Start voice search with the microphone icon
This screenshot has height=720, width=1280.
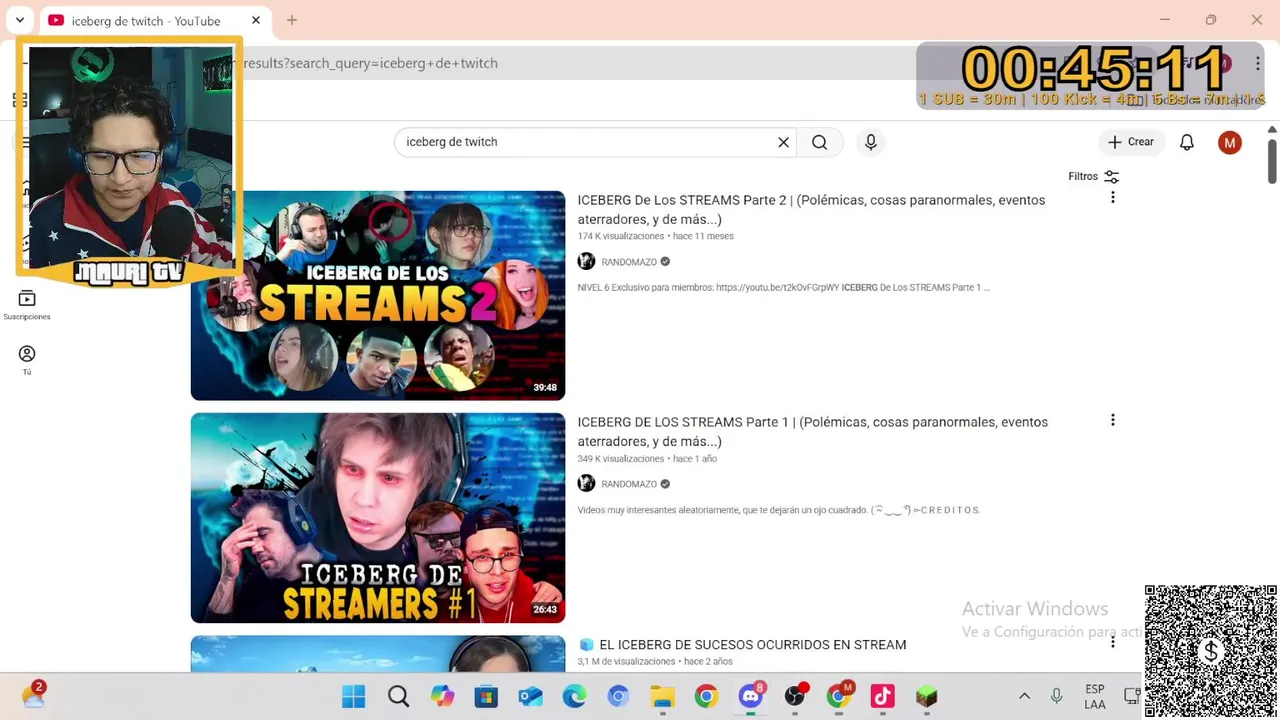coord(871,142)
